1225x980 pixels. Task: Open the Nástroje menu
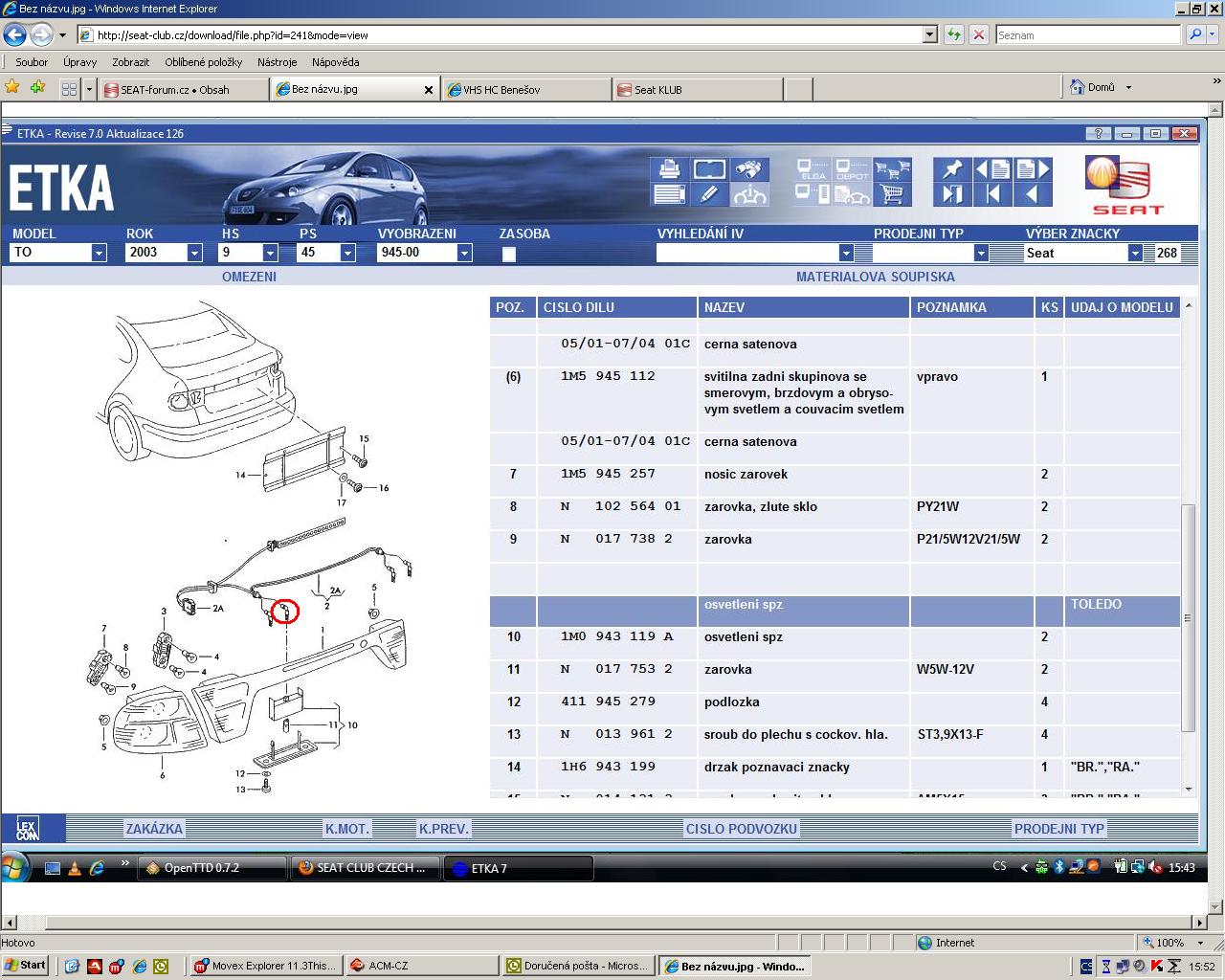pos(277,62)
